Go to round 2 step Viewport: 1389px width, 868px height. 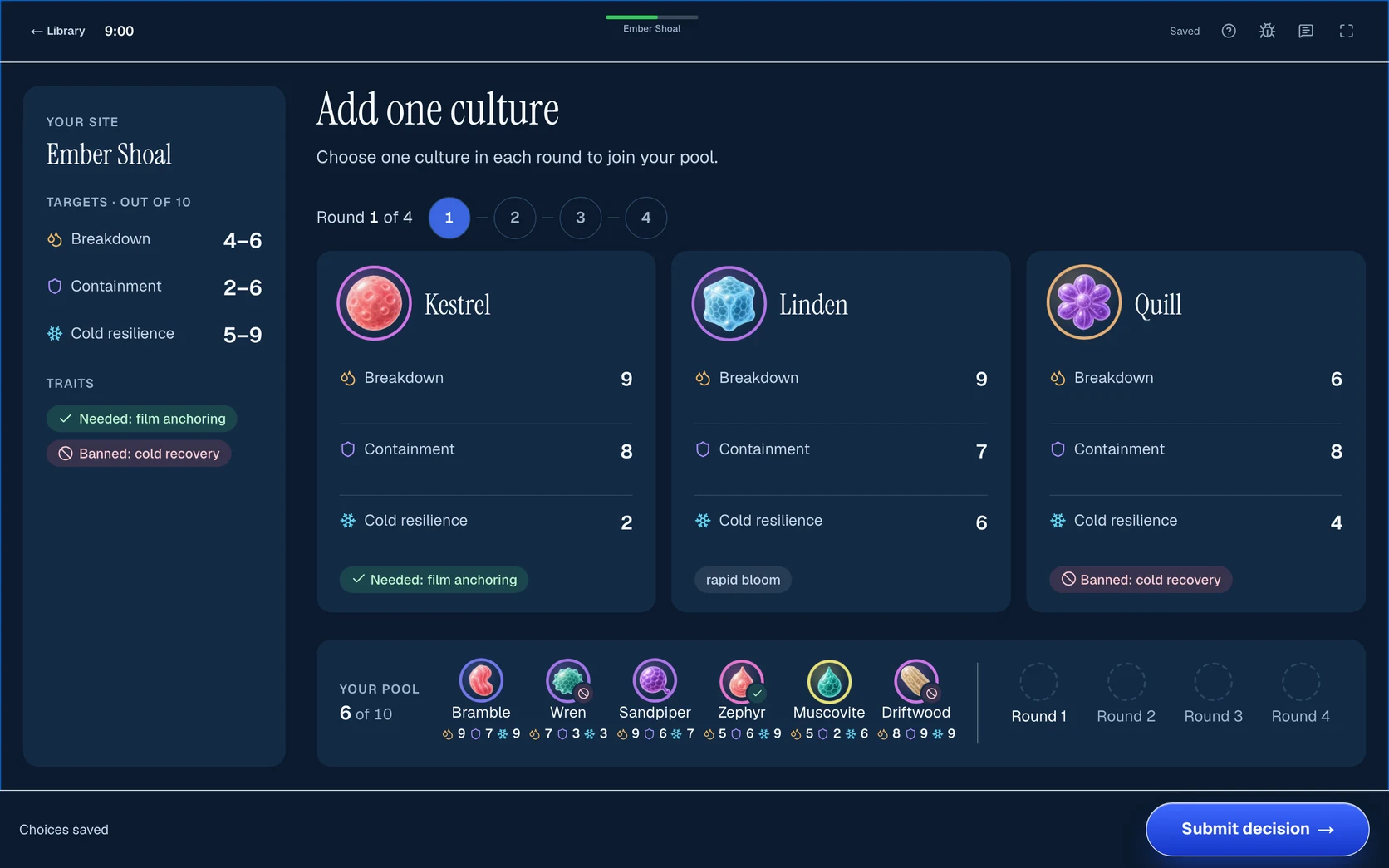pyautogui.click(x=515, y=218)
